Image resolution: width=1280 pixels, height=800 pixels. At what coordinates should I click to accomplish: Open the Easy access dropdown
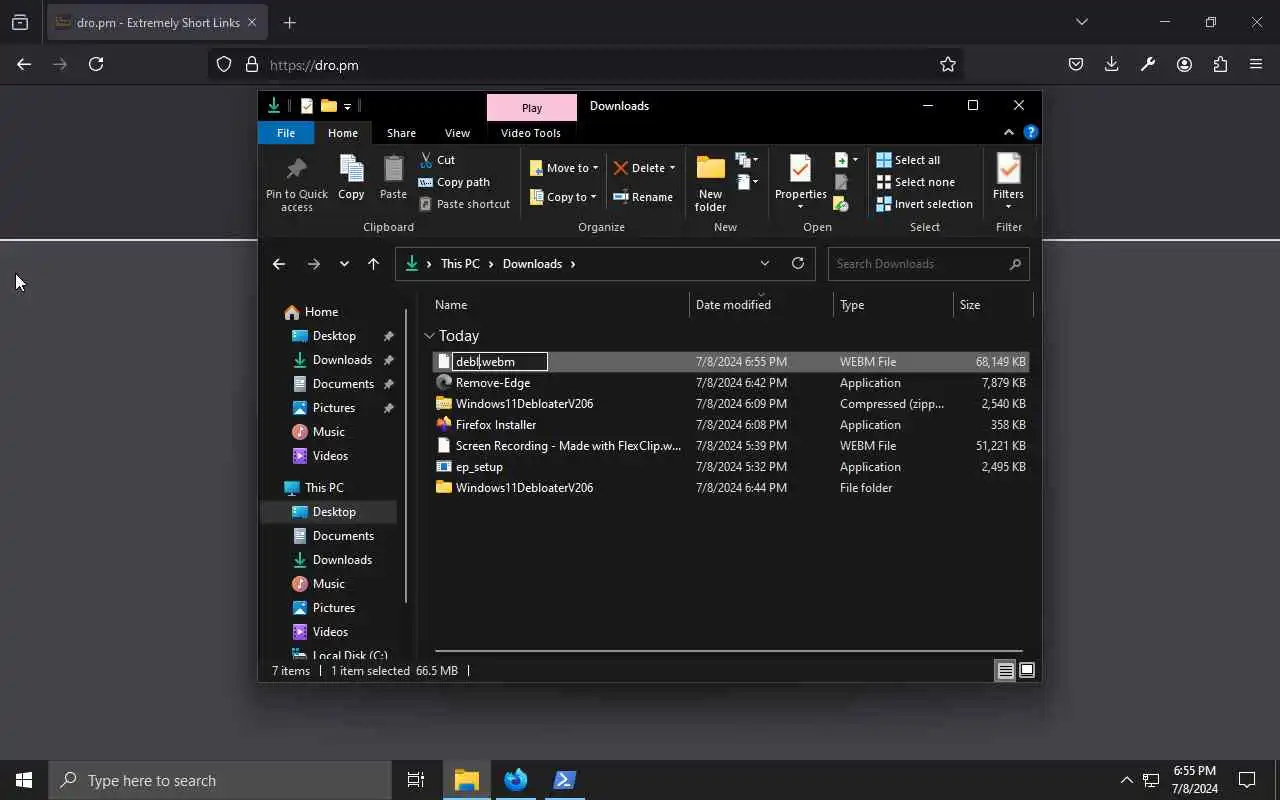pos(747,182)
